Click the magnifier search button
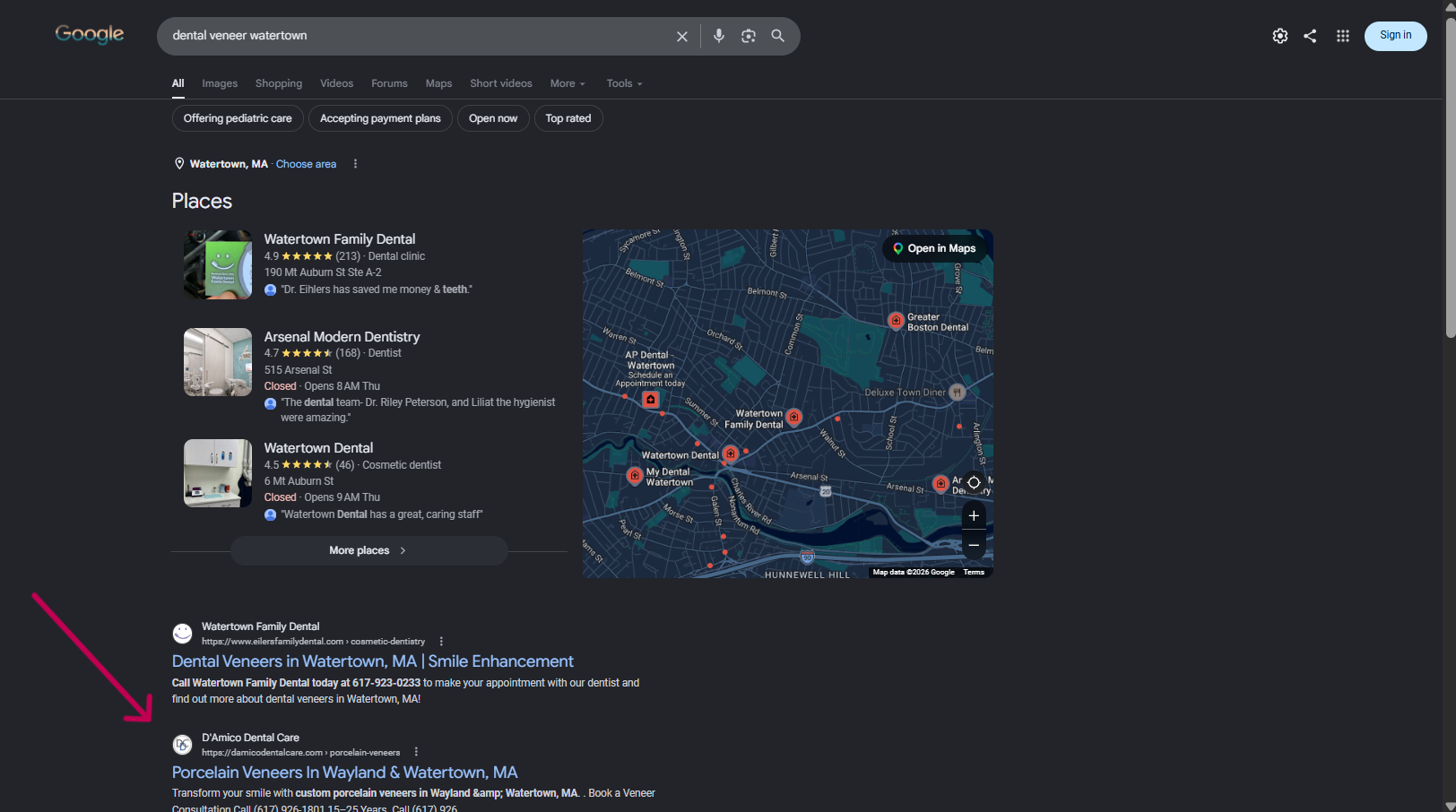Viewport: 1456px width, 812px height. [778, 36]
